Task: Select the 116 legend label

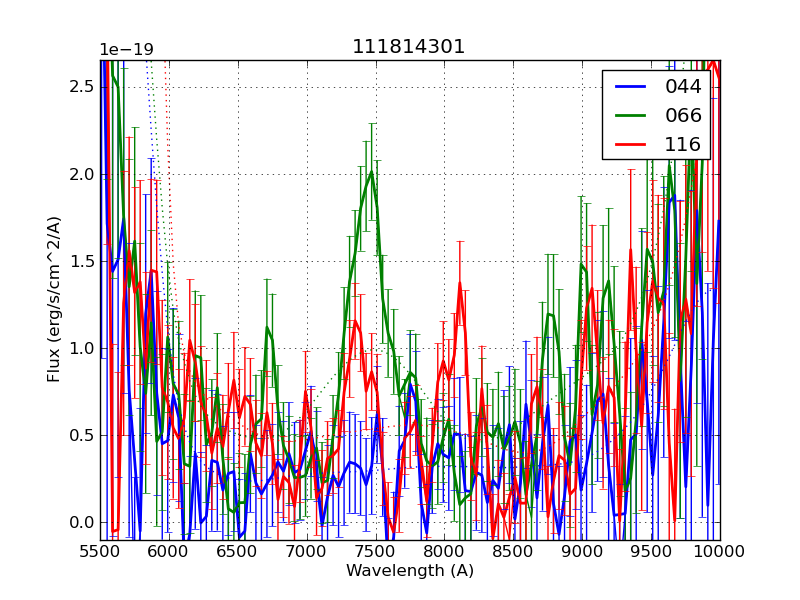Action: point(683,144)
